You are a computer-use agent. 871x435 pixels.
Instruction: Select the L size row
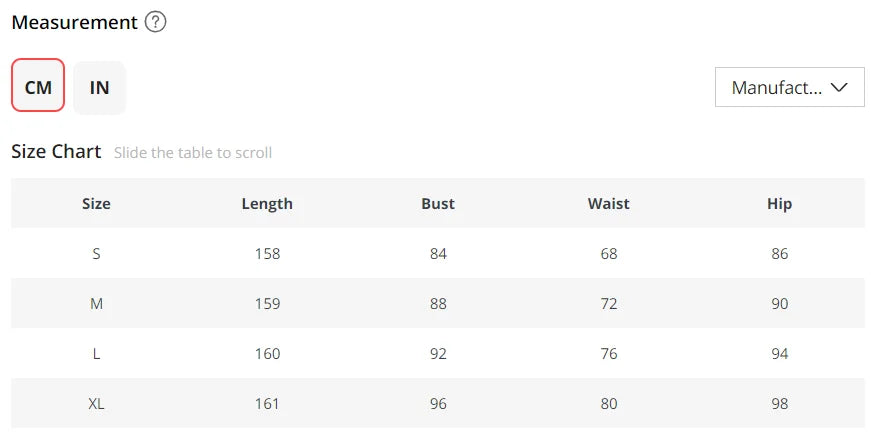(x=438, y=353)
